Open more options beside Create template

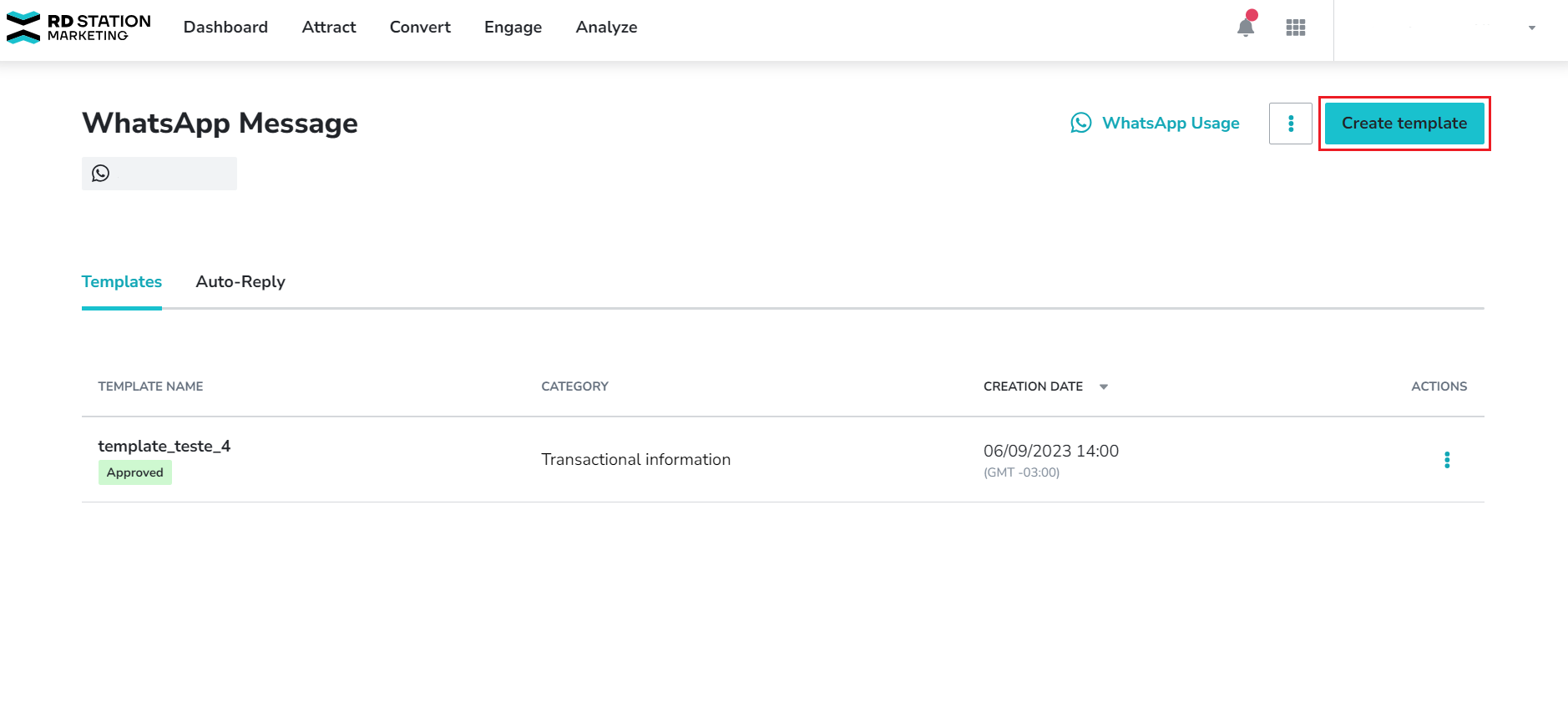[x=1290, y=124]
